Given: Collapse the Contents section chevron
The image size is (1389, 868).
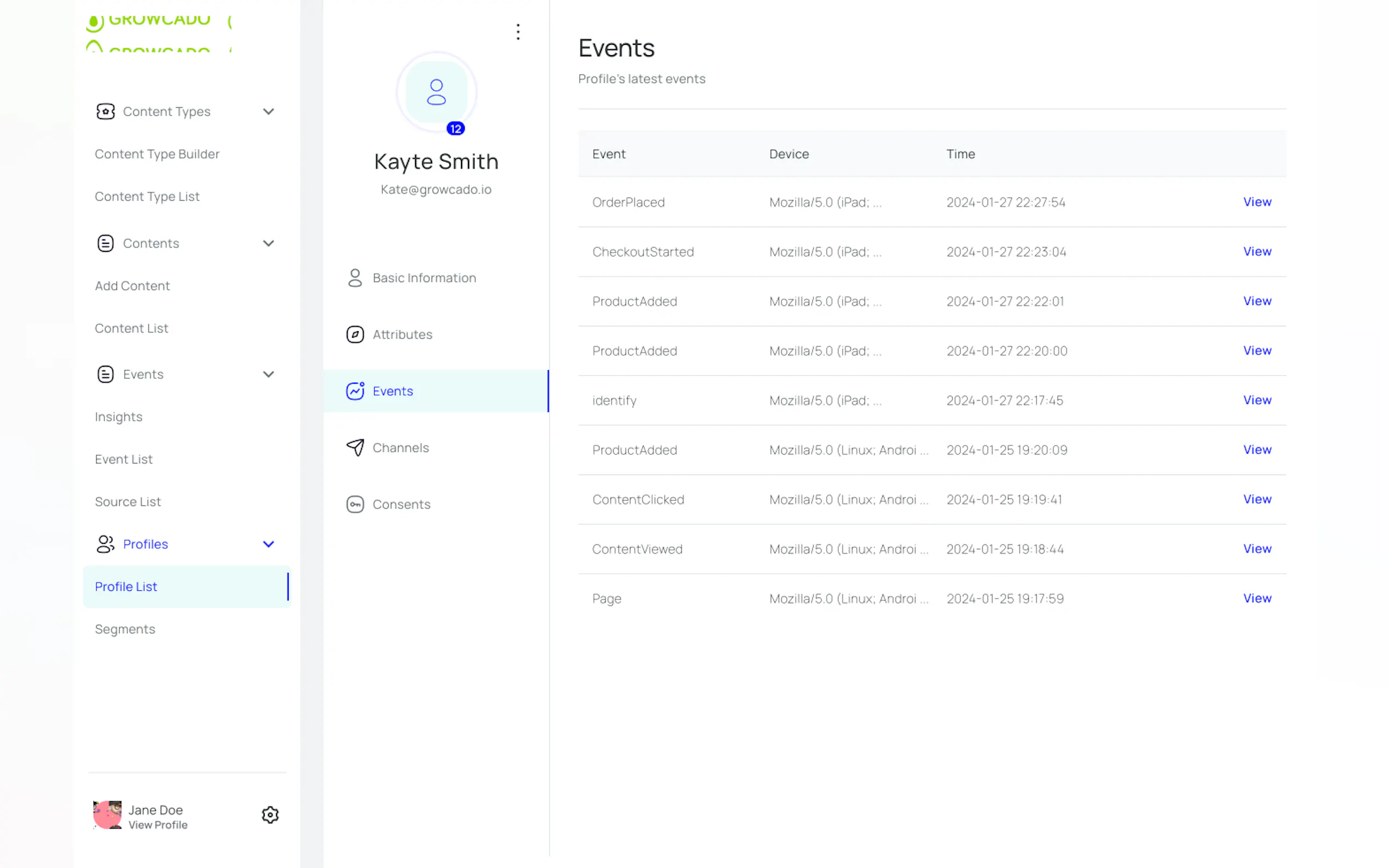Looking at the screenshot, I should coord(268,243).
